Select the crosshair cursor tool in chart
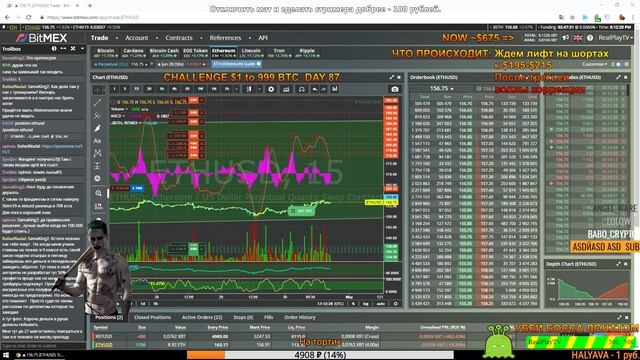Image resolution: width=640 pixels, height=360 pixels. click(98, 90)
